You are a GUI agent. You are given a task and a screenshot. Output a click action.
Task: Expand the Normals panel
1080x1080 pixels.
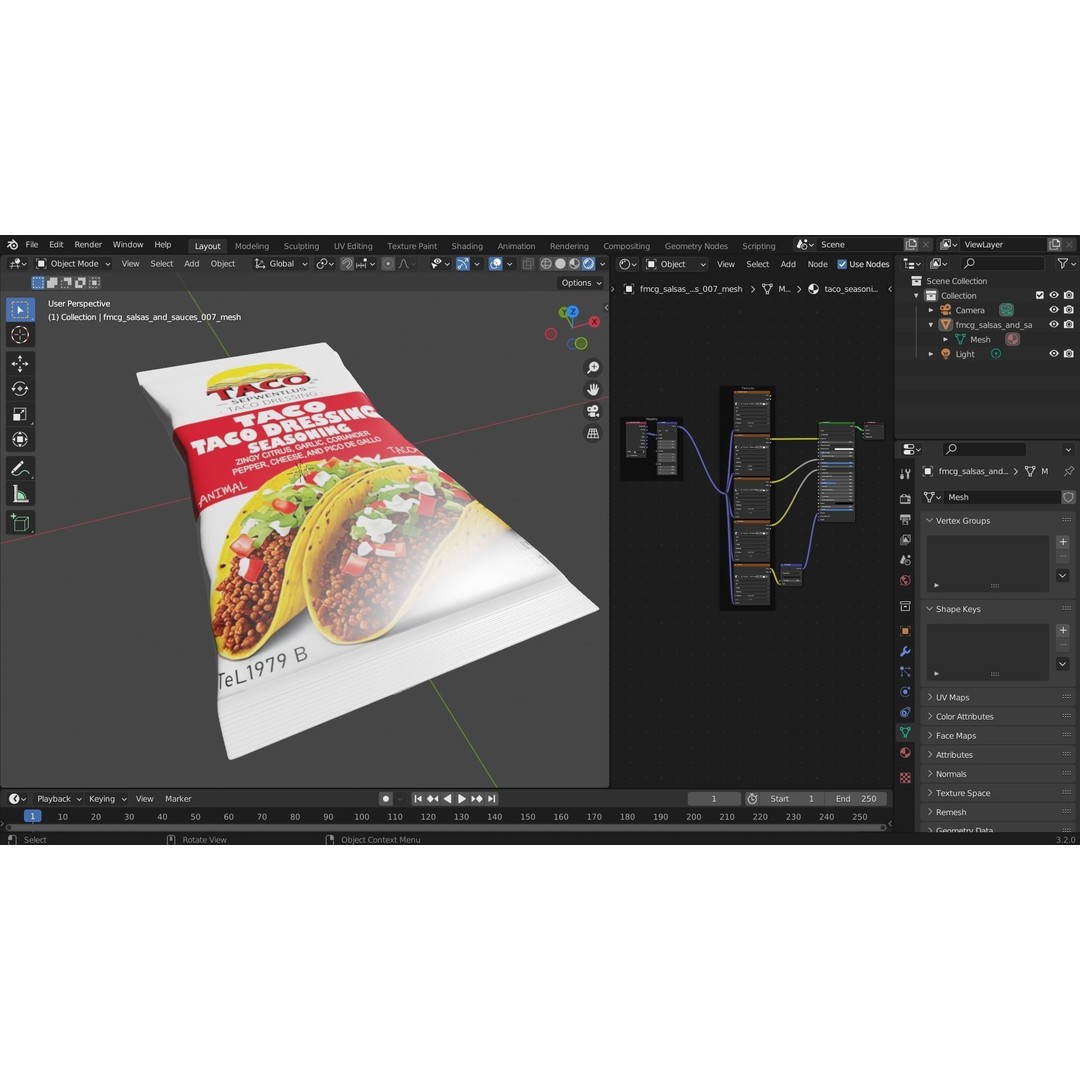[x=929, y=773]
